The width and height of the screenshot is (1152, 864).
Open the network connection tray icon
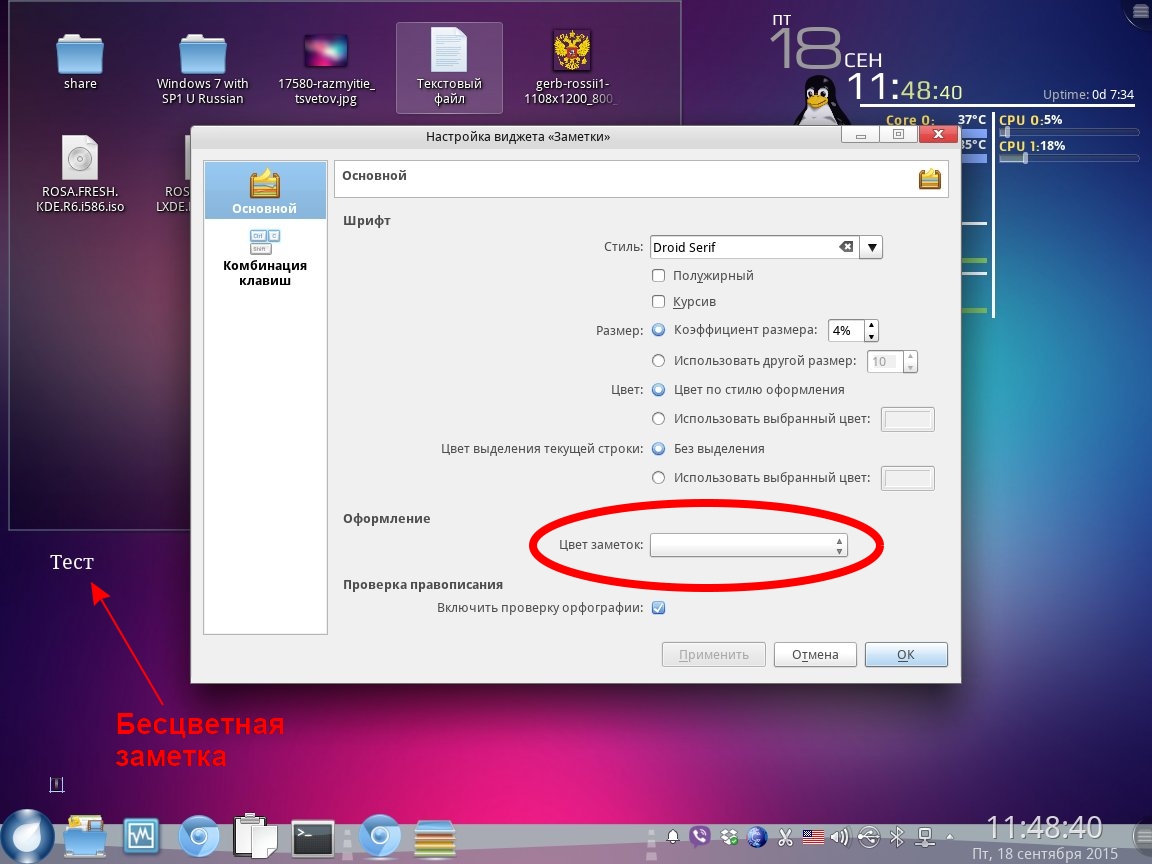(x=925, y=836)
